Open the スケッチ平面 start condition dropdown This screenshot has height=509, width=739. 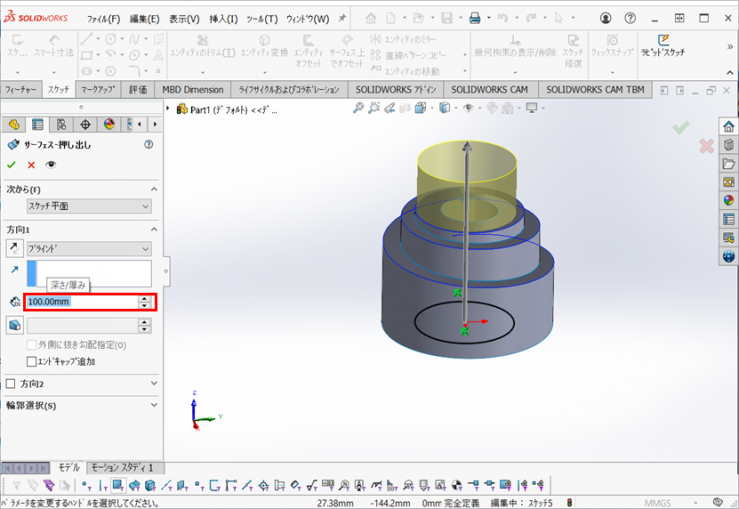pos(88,206)
